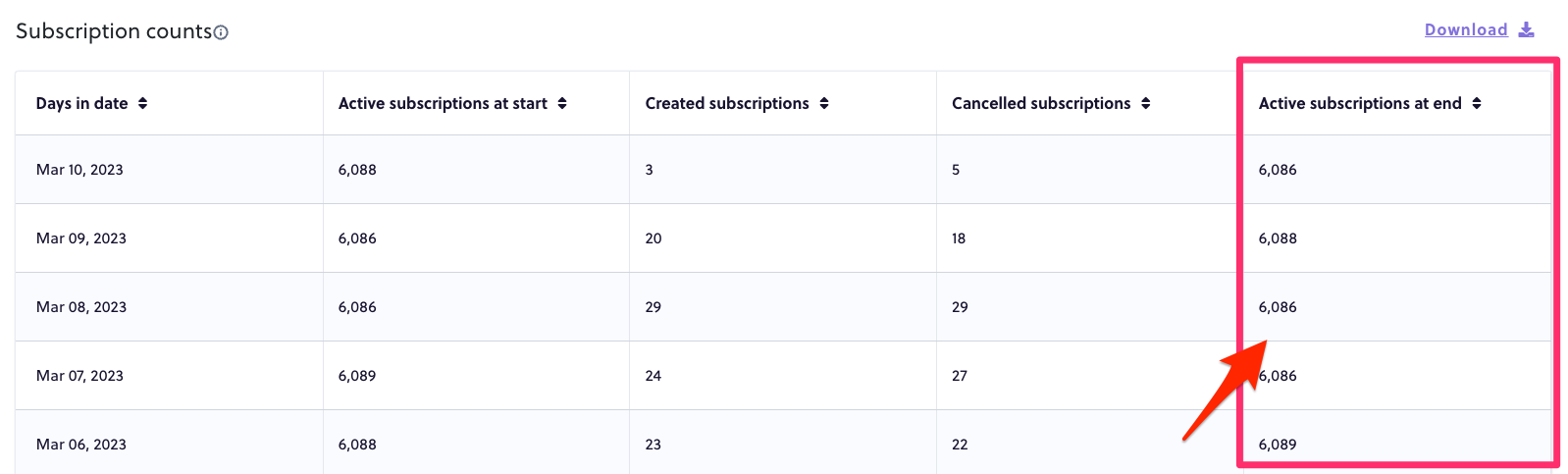1568x474 pixels.
Task: Sort by Active subscriptions at start icon
Action: (x=562, y=103)
